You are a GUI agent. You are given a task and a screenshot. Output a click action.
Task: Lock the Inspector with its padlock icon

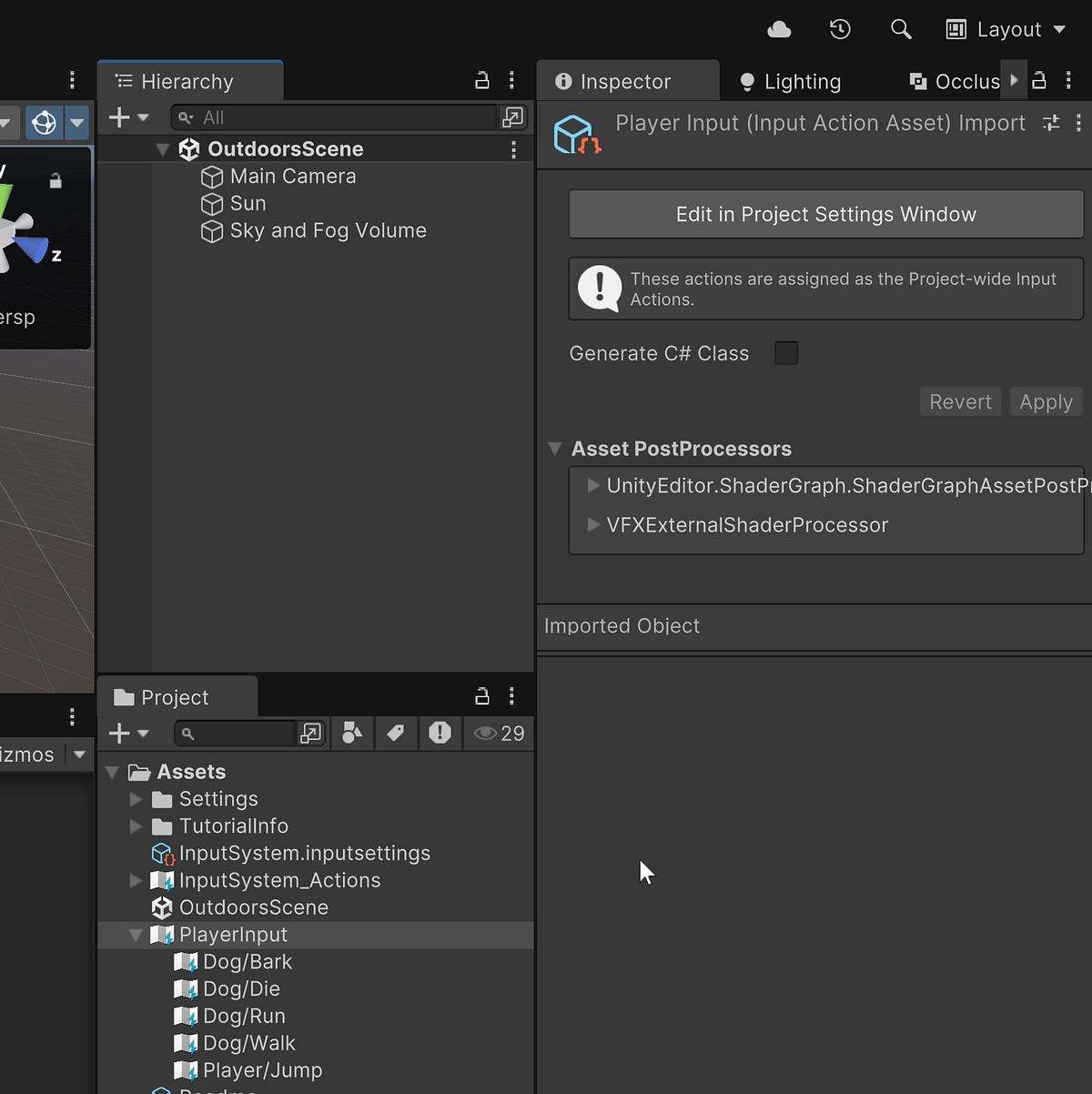point(1039,80)
